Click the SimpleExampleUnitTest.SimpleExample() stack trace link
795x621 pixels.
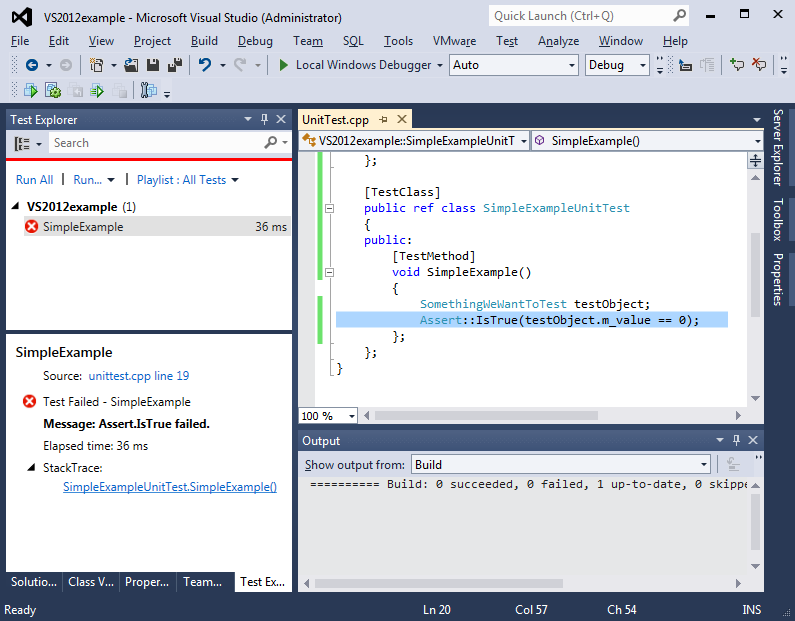[x=170, y=487]
